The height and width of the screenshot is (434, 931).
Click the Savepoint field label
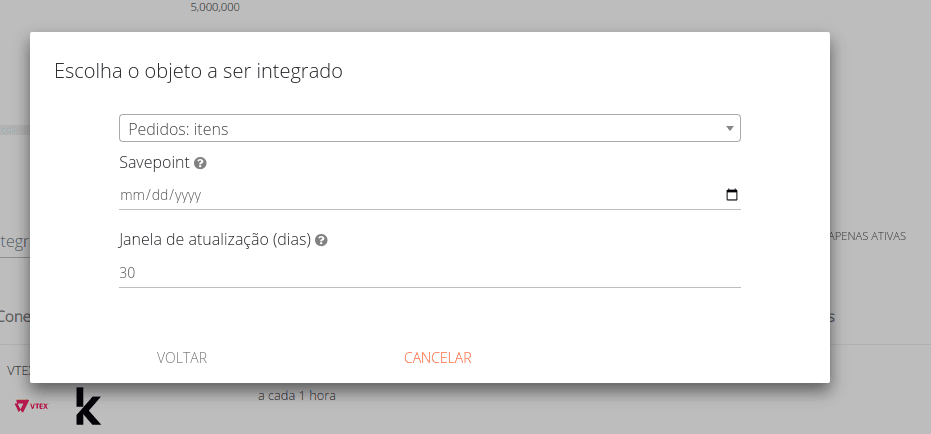pos(154,162)
